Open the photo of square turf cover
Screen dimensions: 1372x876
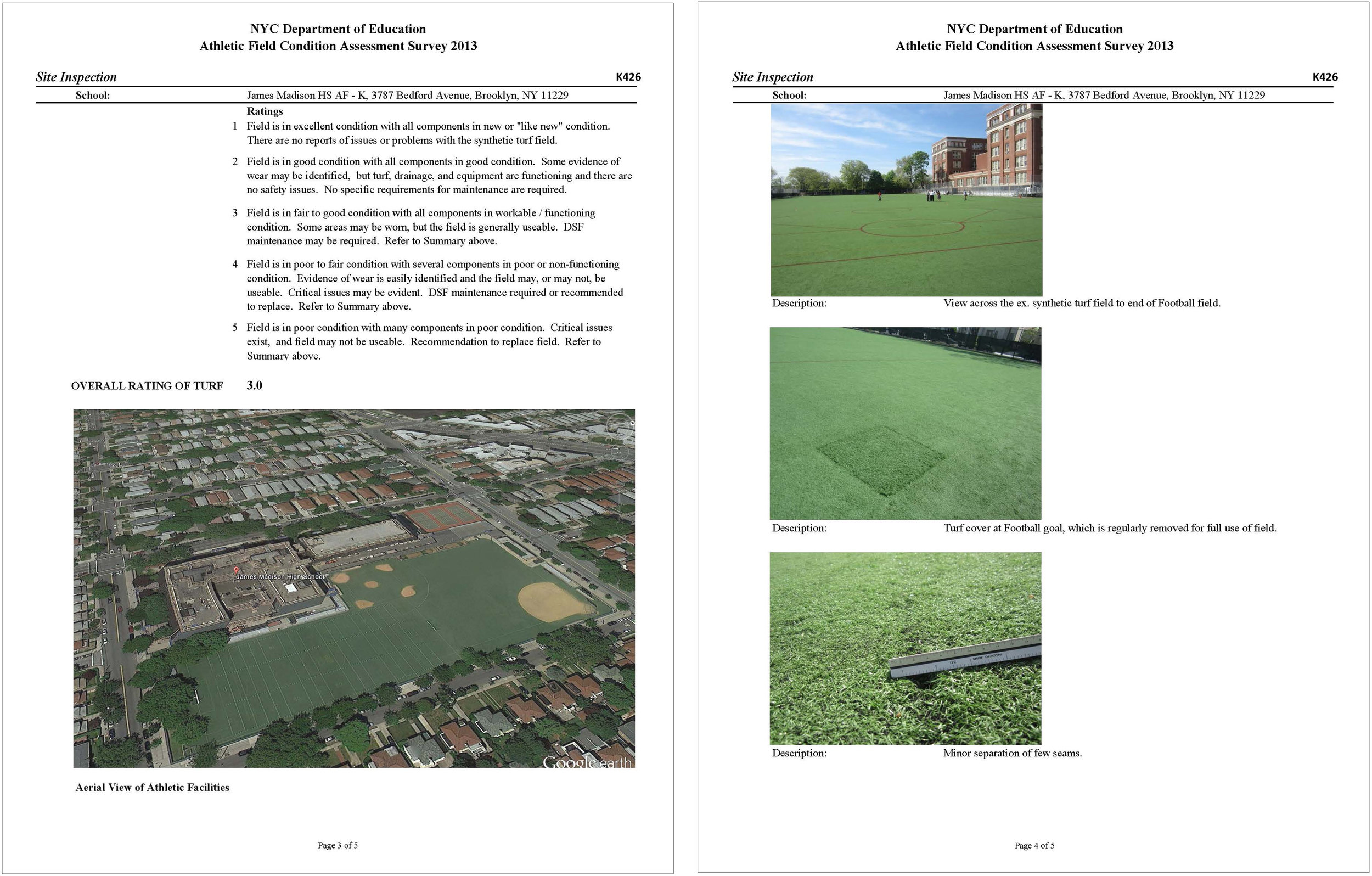pos(906,424)
